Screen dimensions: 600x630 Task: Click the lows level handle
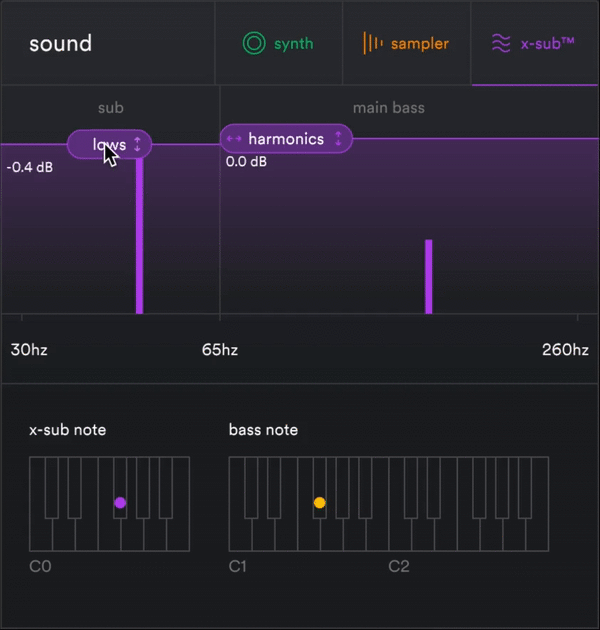tap(108, 145)
